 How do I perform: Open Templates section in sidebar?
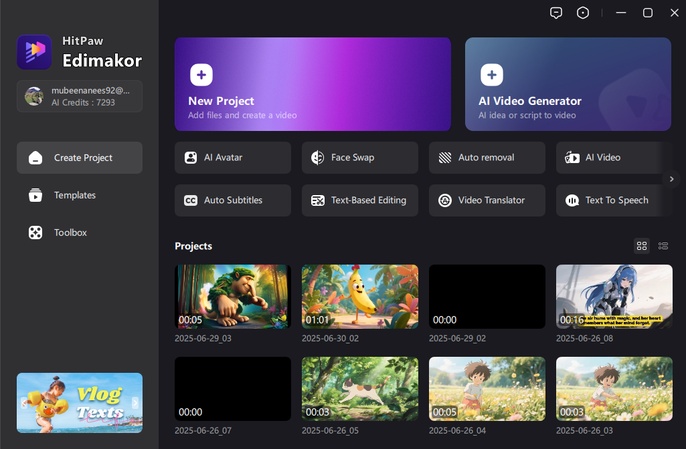80,195
